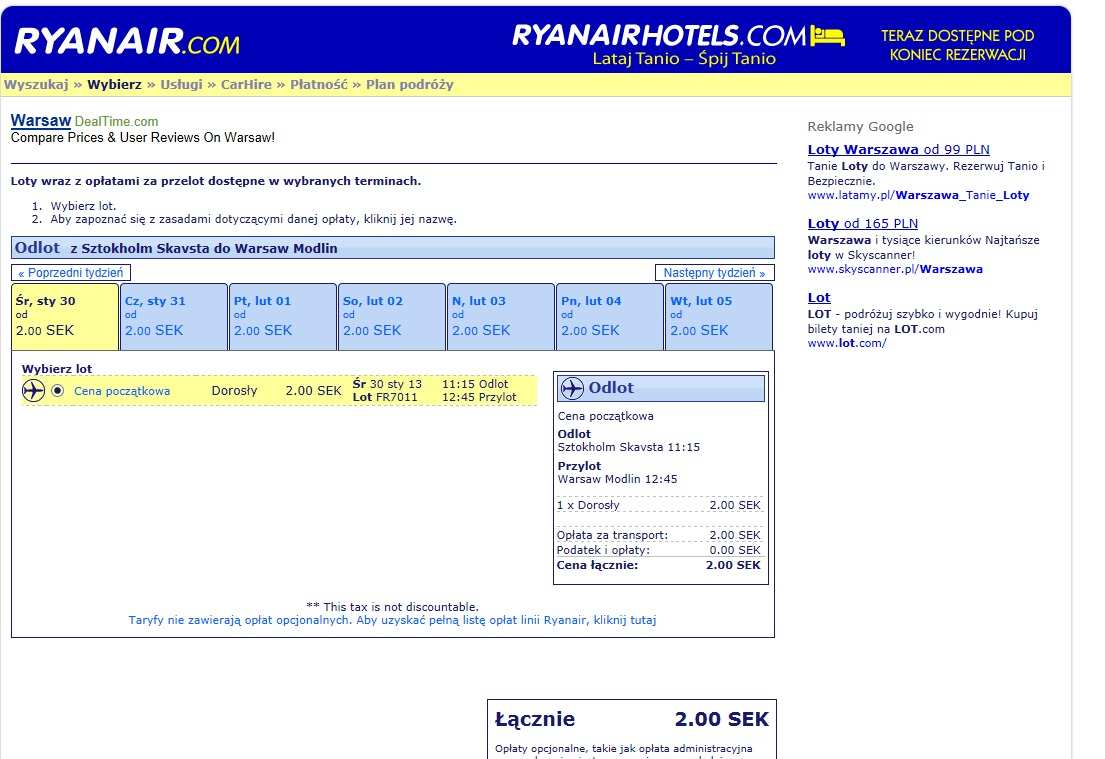Go to Usługi step in breadcrumb

click(181, 85)
